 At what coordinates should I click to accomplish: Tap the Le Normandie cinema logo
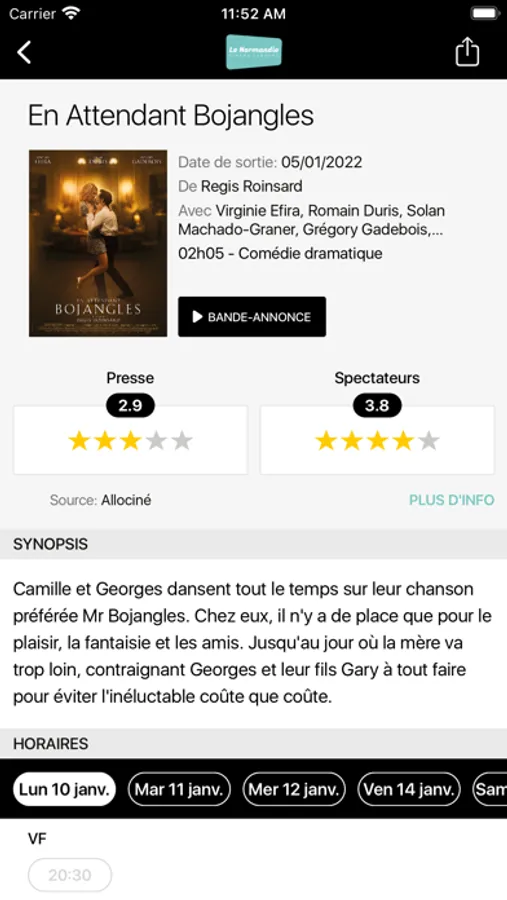(254, 52)
